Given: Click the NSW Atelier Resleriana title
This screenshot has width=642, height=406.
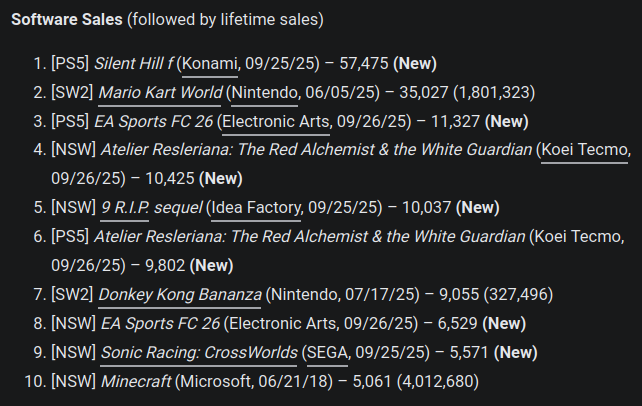Looking at the screenshot, I should click(316, 151).
